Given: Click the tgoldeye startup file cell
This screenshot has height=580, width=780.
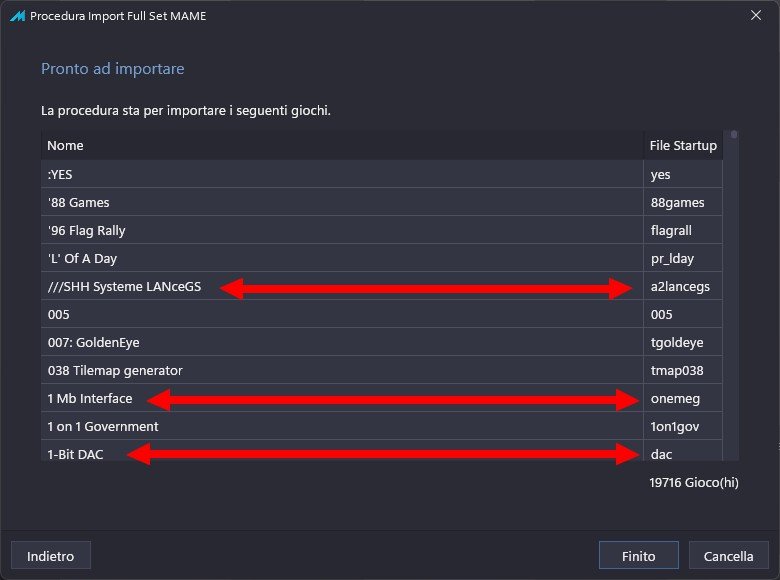Looking at the screenshot, I should (x=683, y=342).
